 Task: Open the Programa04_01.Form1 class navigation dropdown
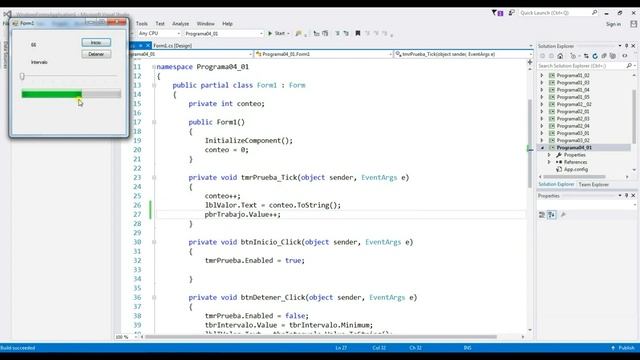(323, 54)
